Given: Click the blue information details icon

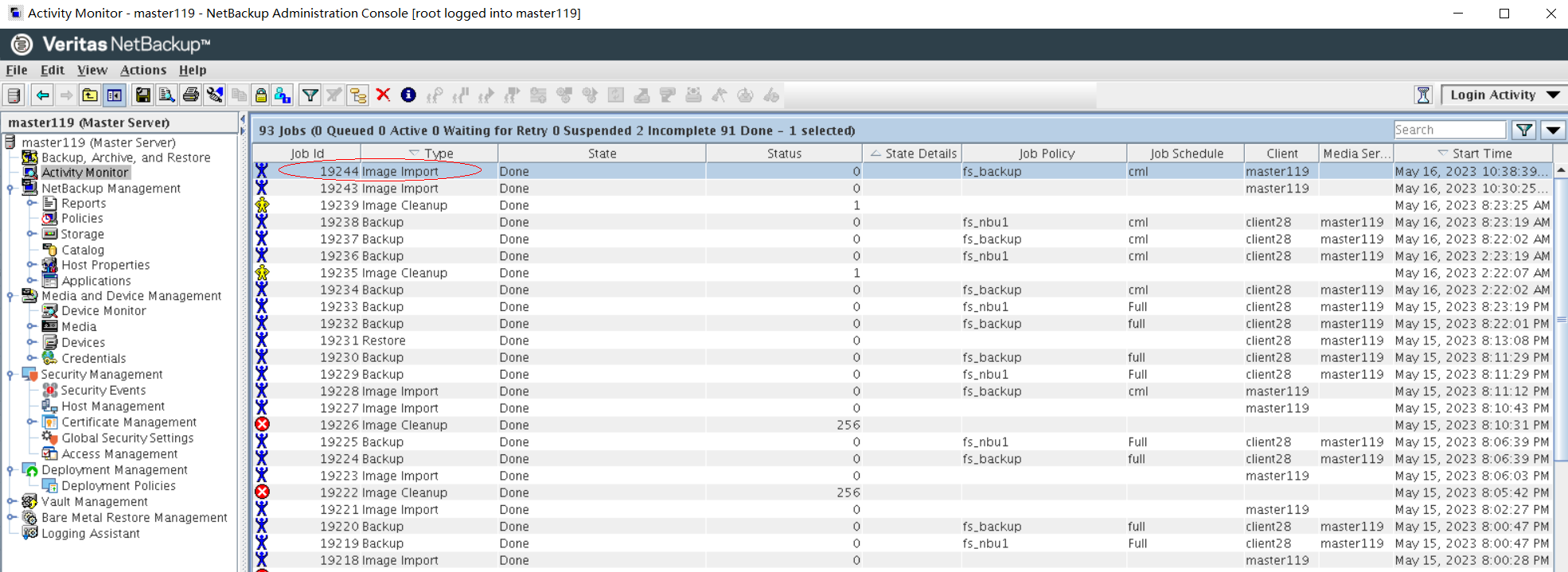Looking at the screenshot, I should (408, 95).
